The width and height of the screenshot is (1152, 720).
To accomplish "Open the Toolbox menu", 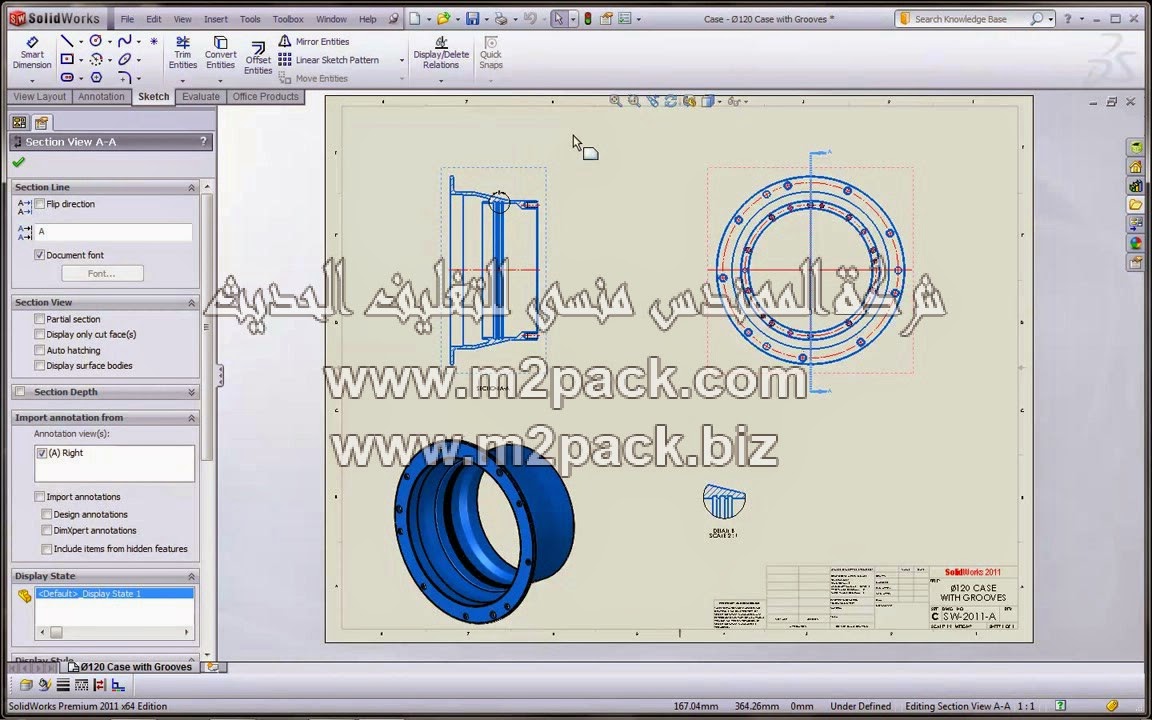I will click(x=288, y=19).
